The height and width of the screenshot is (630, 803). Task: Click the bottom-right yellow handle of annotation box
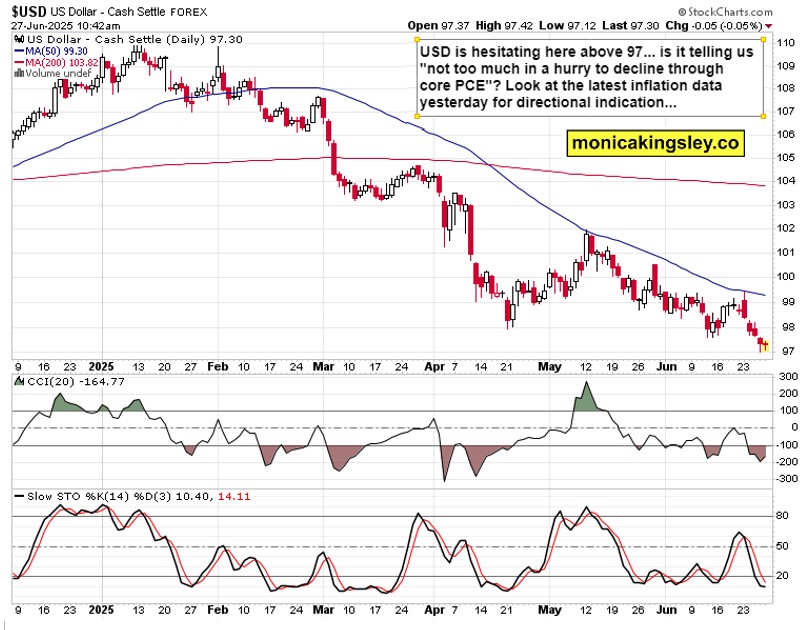pyautogui.click(x=763, y=116)
